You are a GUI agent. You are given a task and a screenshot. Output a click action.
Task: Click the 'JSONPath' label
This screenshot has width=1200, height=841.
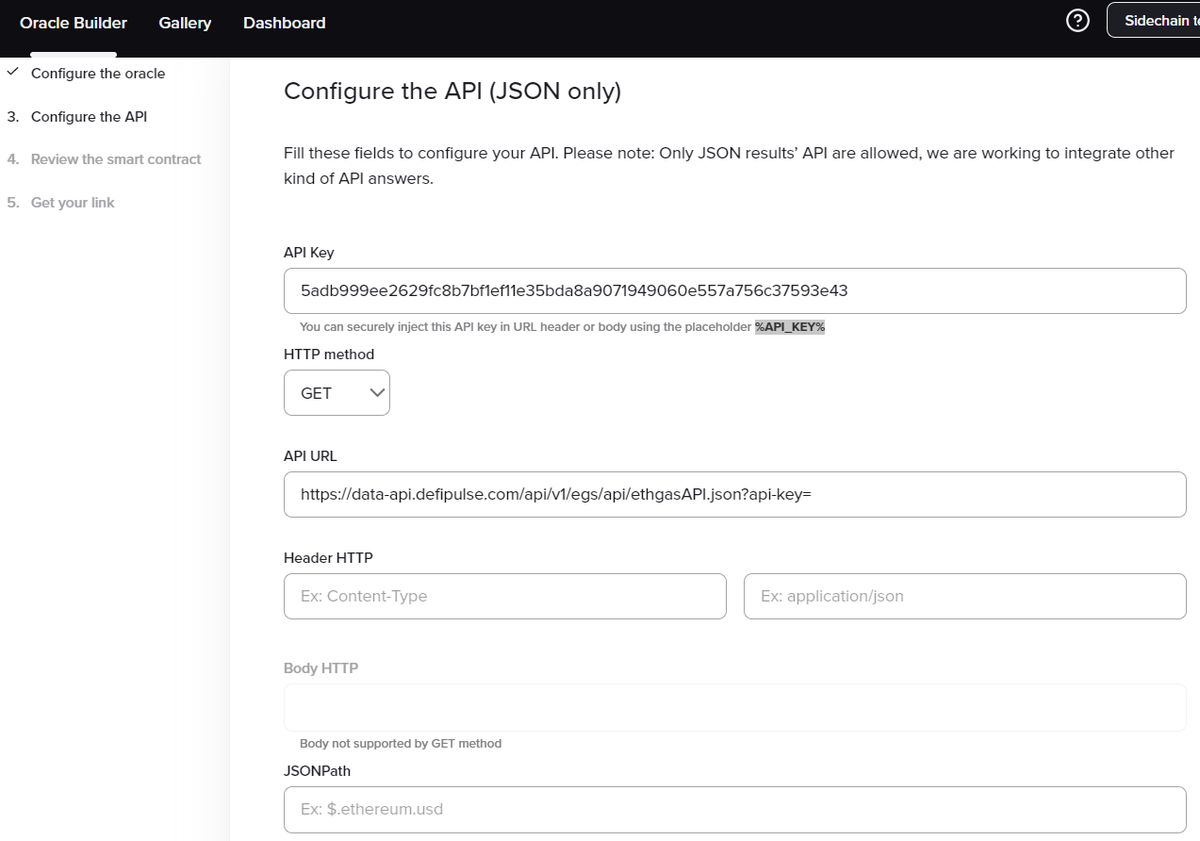coord(317,771)
